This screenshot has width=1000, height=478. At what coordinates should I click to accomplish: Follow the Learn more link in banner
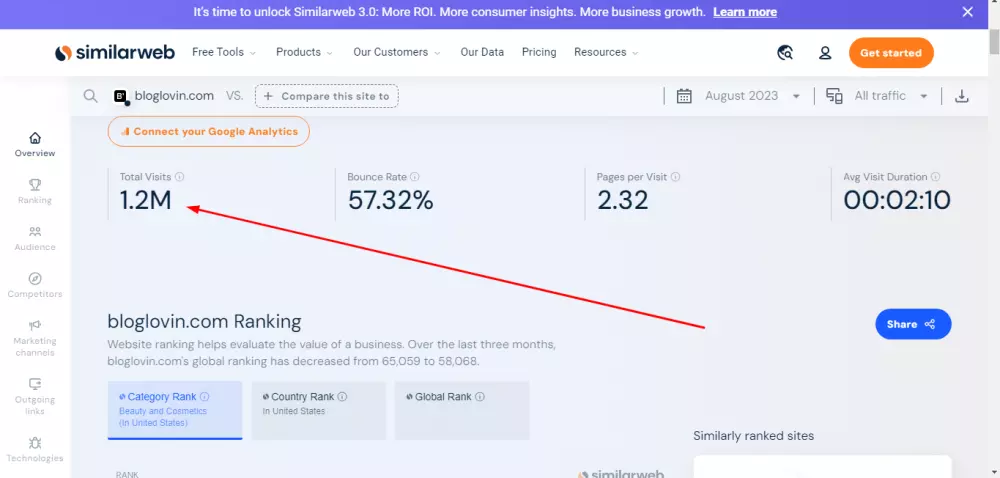745,12
